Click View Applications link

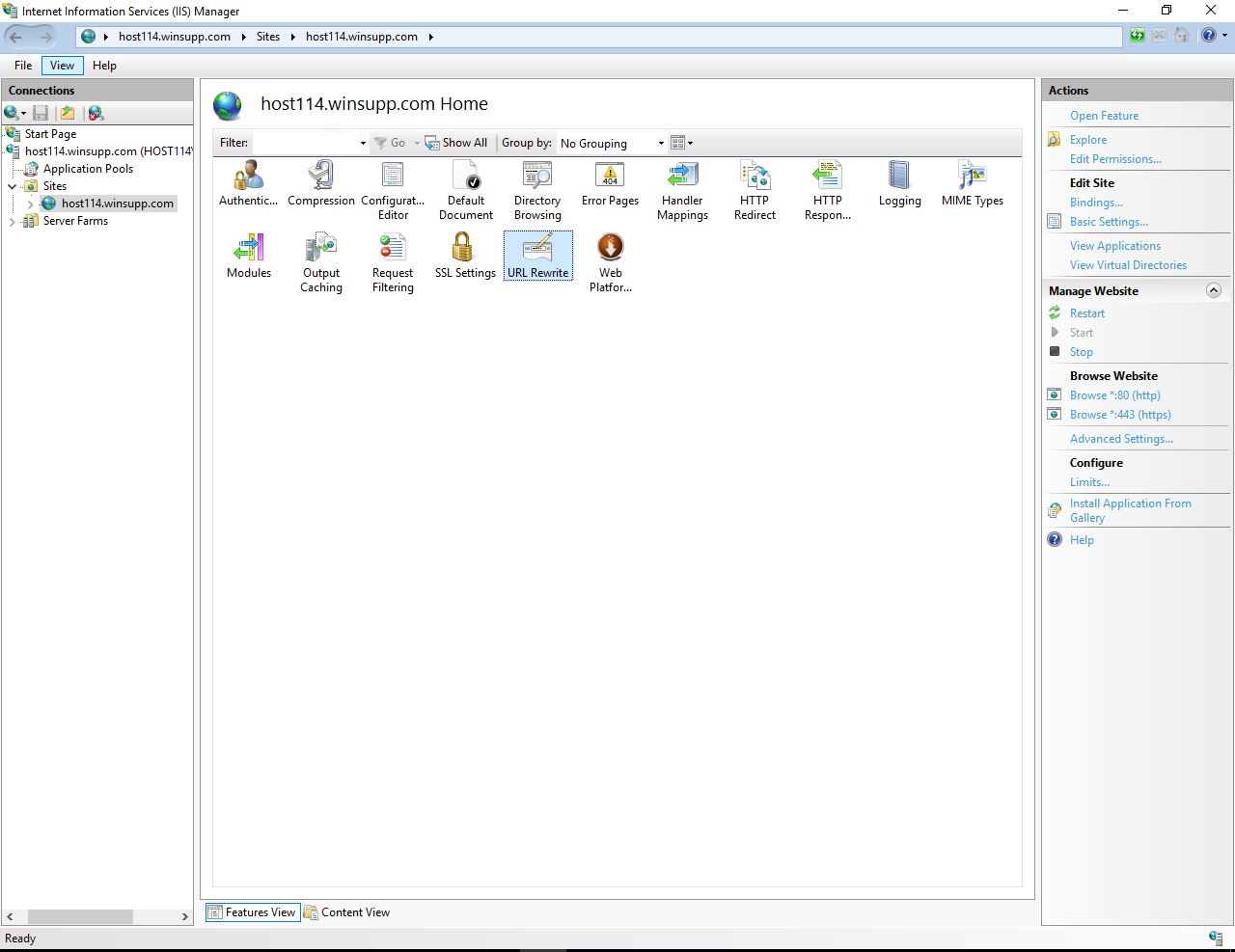click(1115, 246)
